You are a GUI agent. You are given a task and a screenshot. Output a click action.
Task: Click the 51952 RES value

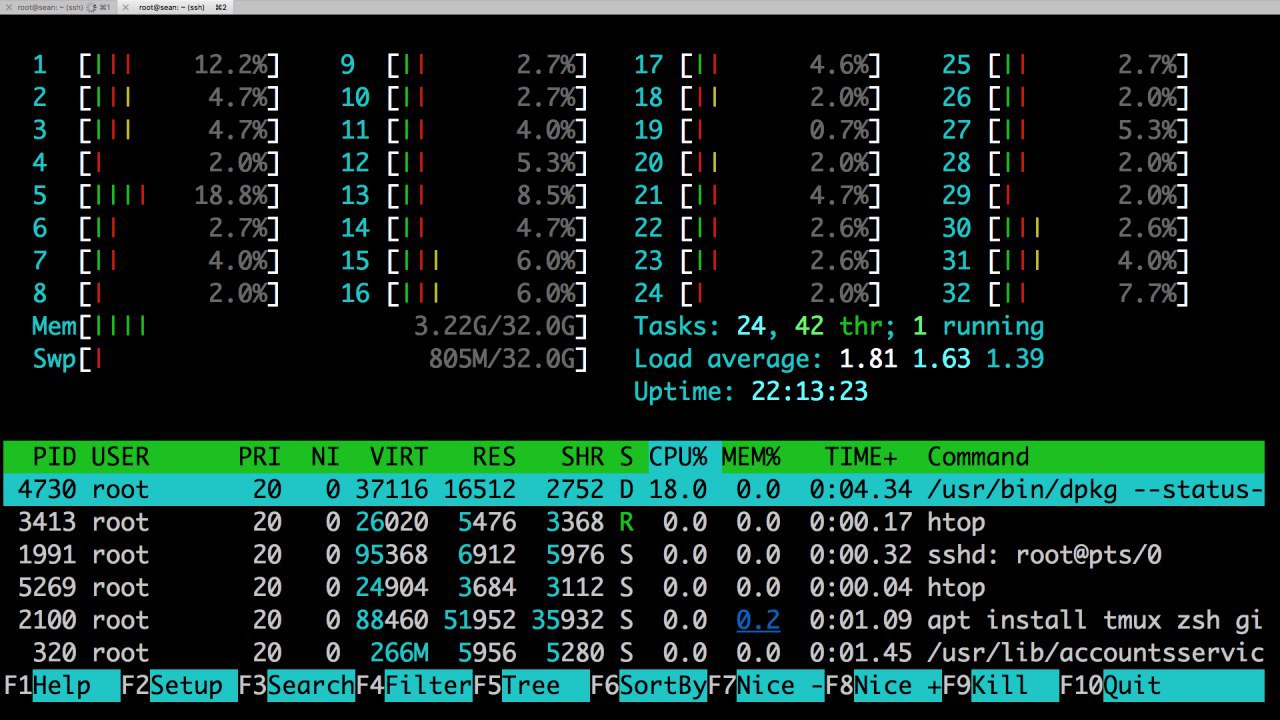(479, 620)
